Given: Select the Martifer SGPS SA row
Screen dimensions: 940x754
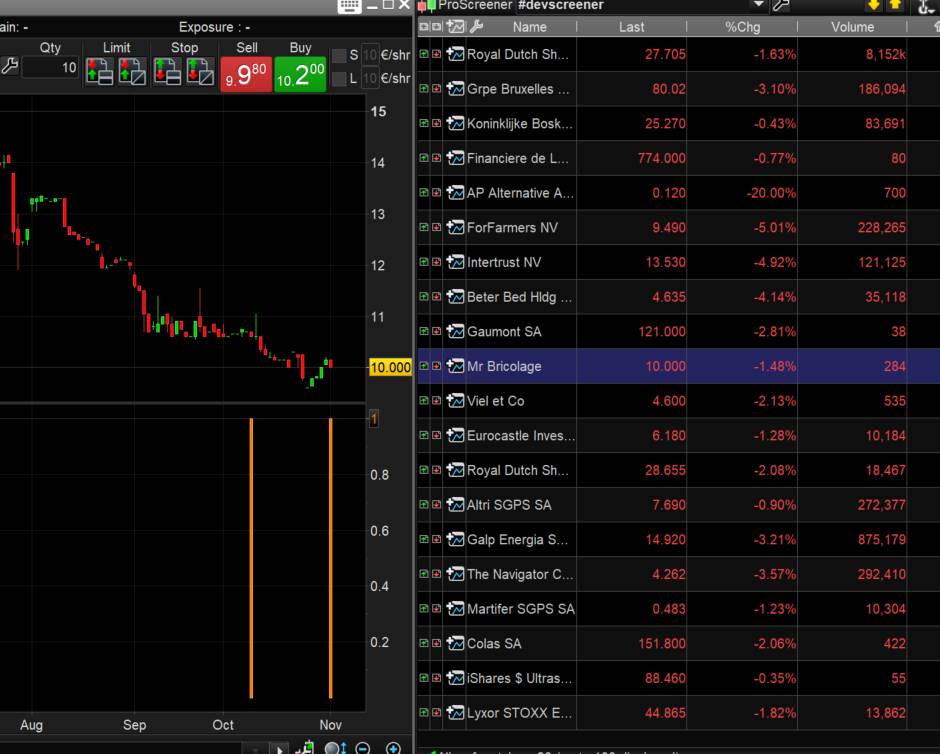Looking at the screenshot, I should point(679,608).
